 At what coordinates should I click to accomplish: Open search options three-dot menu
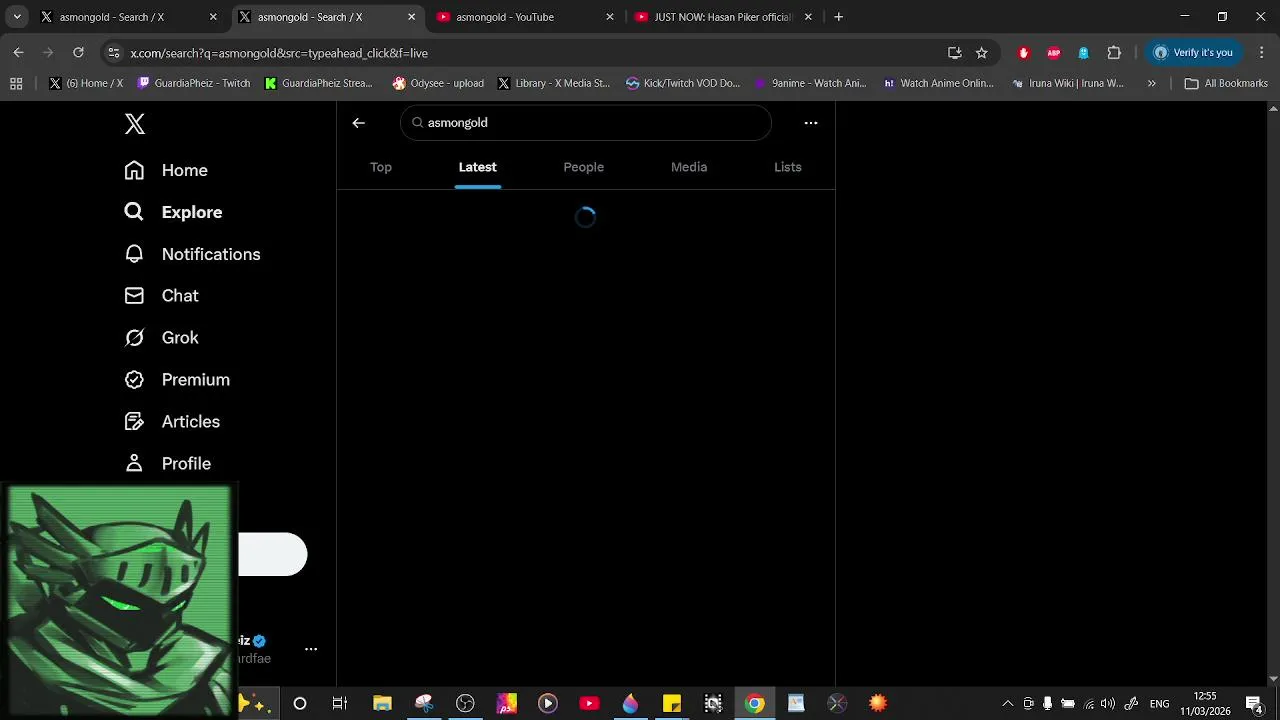point(811,123)
